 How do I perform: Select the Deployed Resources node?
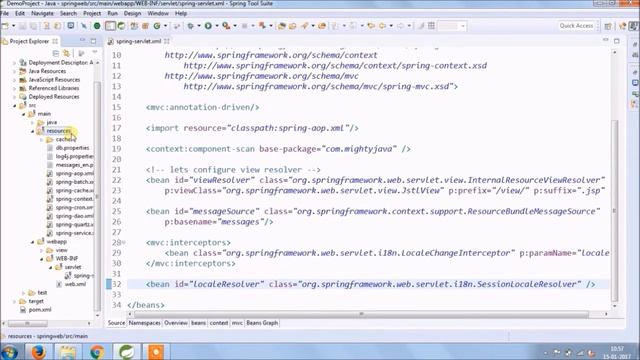53,97
